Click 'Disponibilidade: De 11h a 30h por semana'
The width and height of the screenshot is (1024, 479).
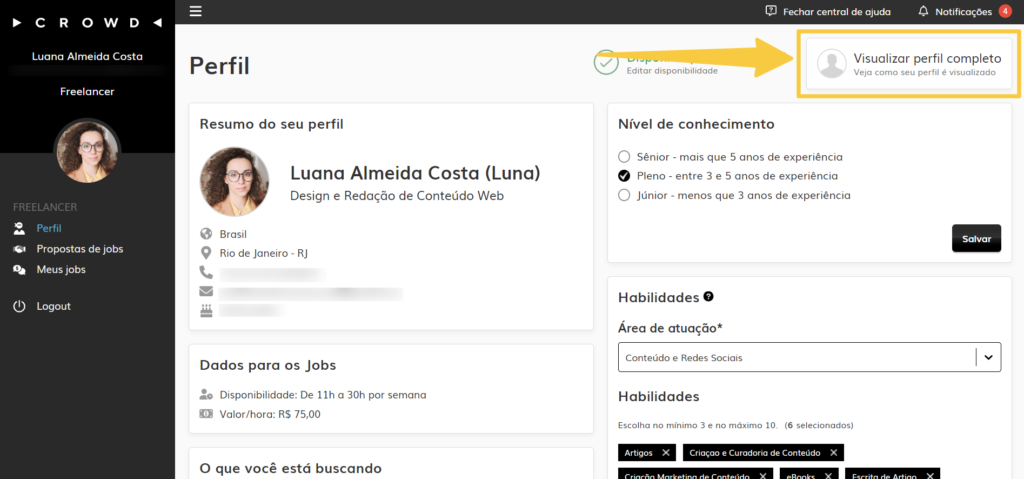[323, 395]
